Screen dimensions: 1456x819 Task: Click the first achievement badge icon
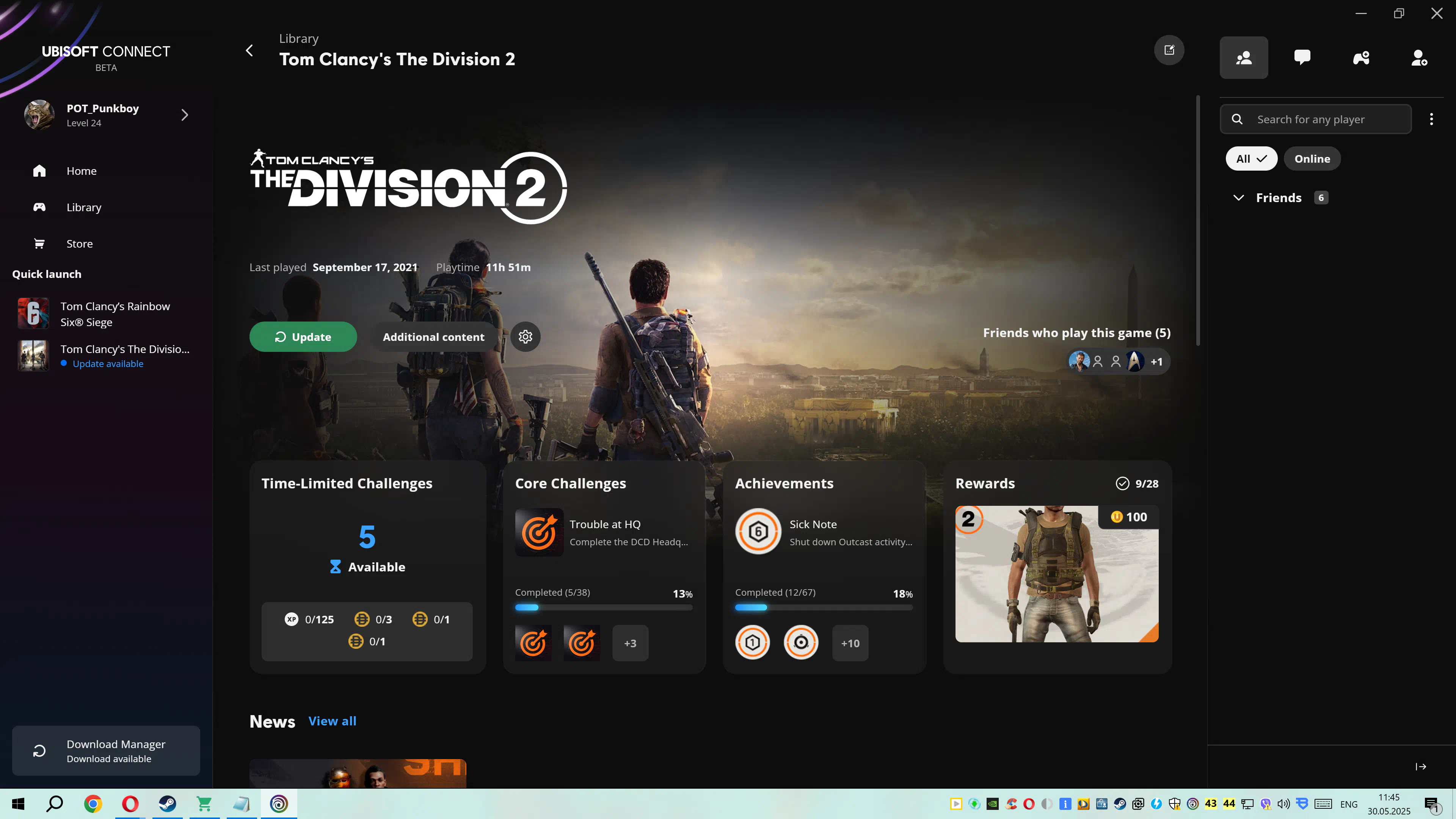pyautogui.click(x=752, y=643)
